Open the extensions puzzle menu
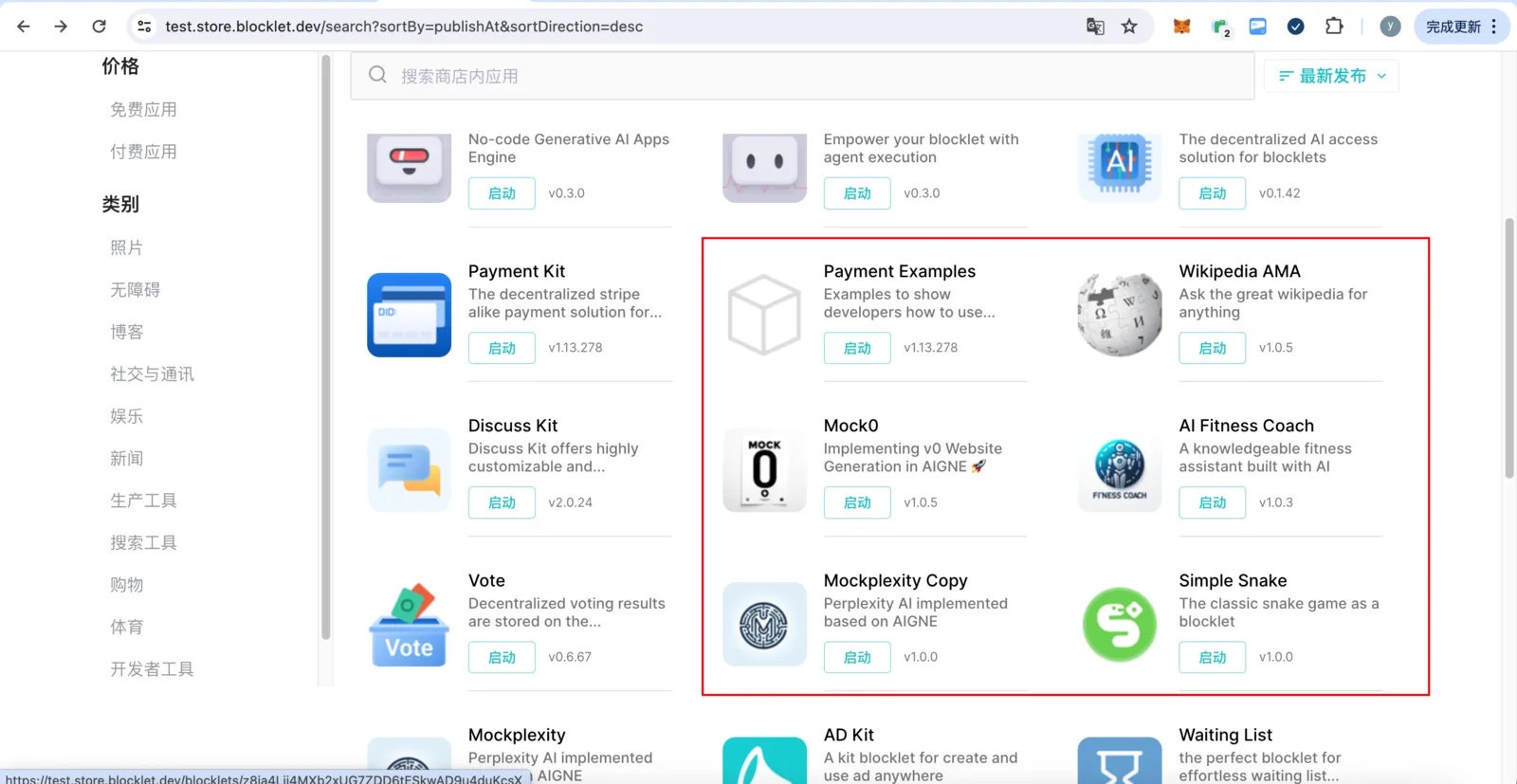 (1334, 27)
